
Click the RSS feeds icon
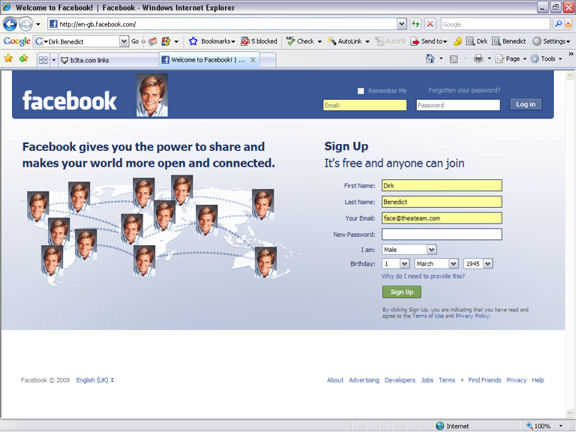tap(454, 59)
